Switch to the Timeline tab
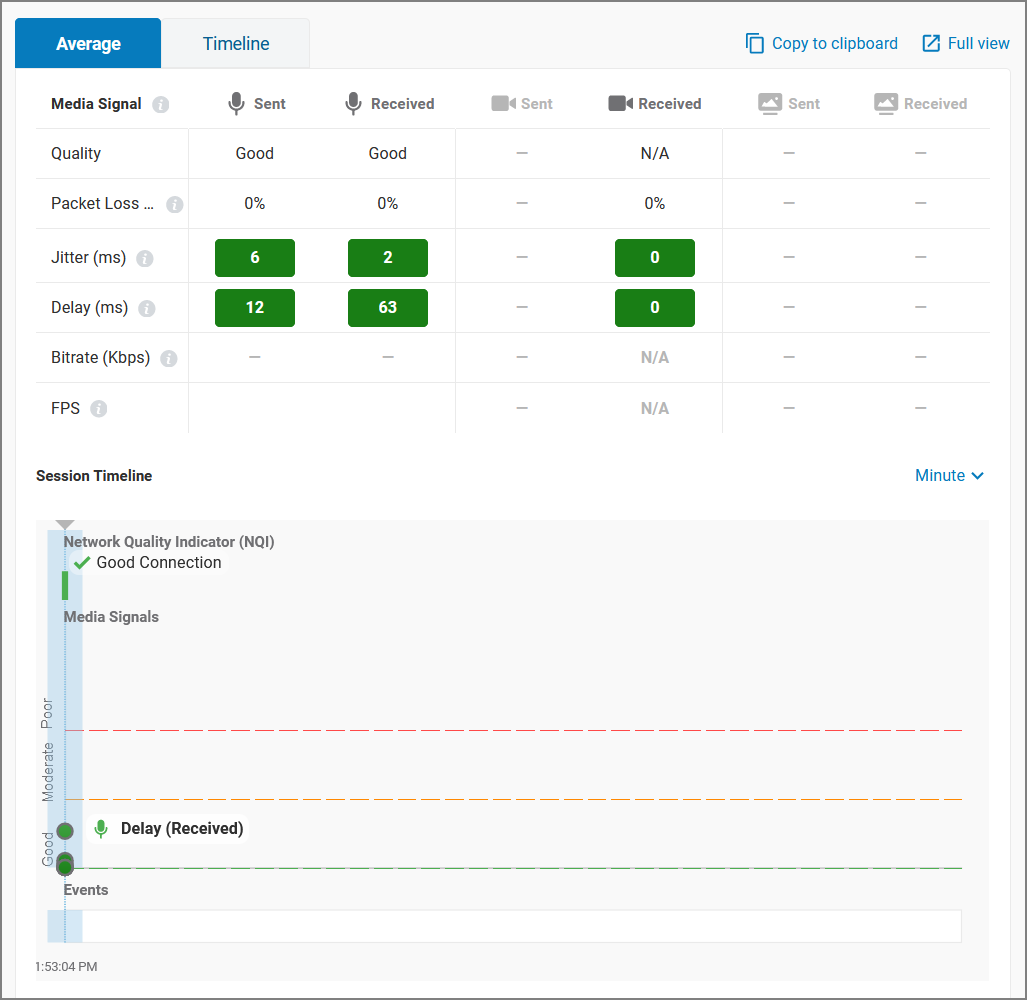This screenshot has height=1000, width=1027. click(235, 43)
